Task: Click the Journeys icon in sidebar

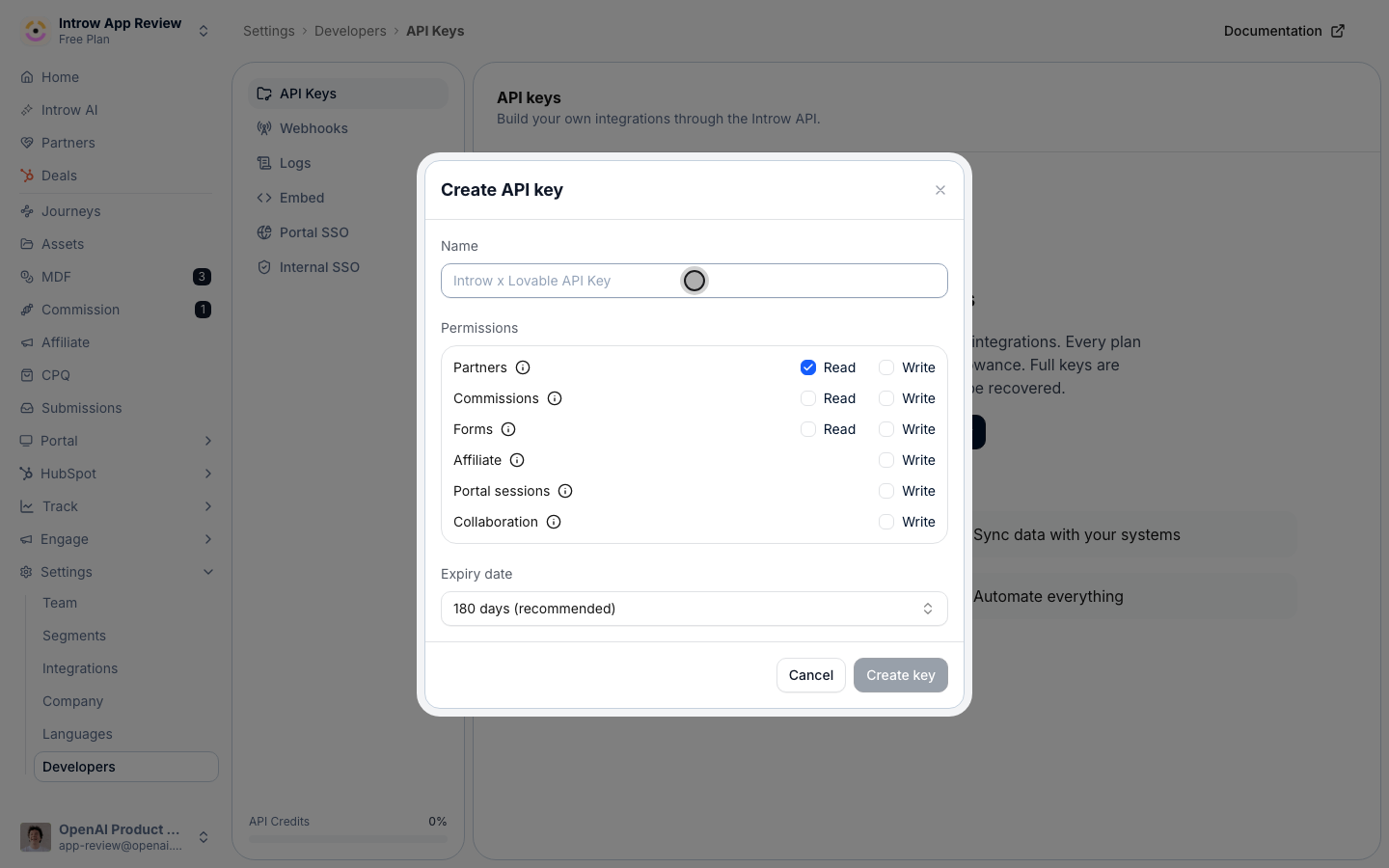Action: (27, 211)
